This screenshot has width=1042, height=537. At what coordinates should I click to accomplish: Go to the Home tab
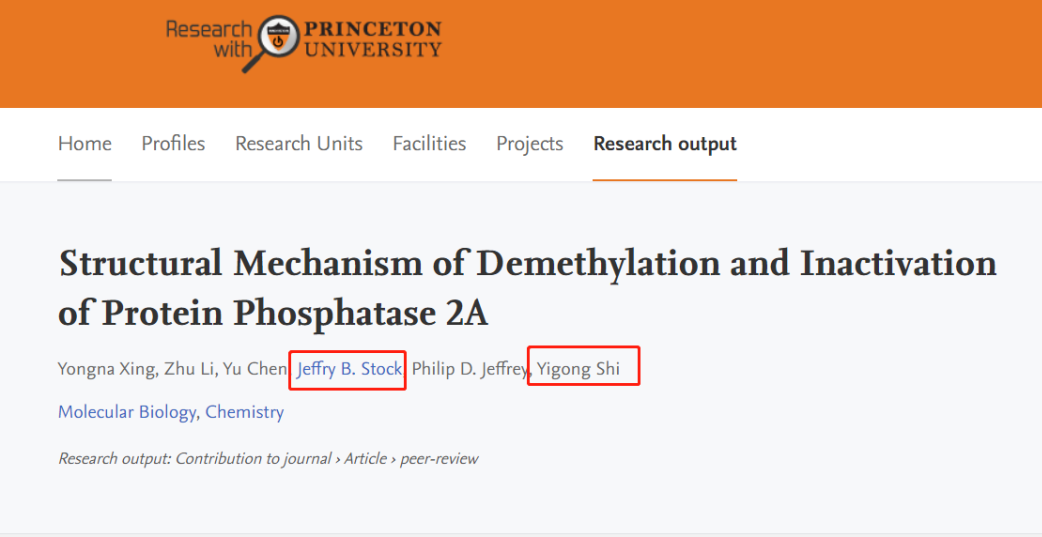[85, 144]
